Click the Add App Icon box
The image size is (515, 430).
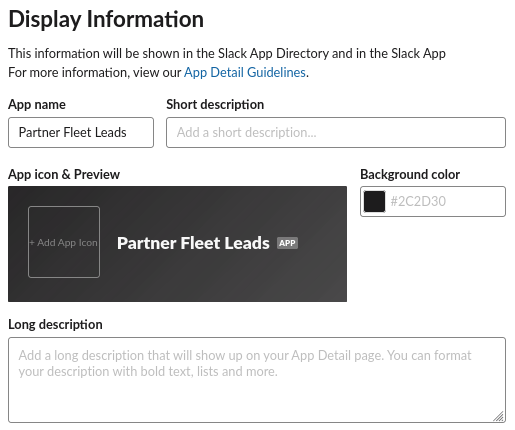pos(64,242)
